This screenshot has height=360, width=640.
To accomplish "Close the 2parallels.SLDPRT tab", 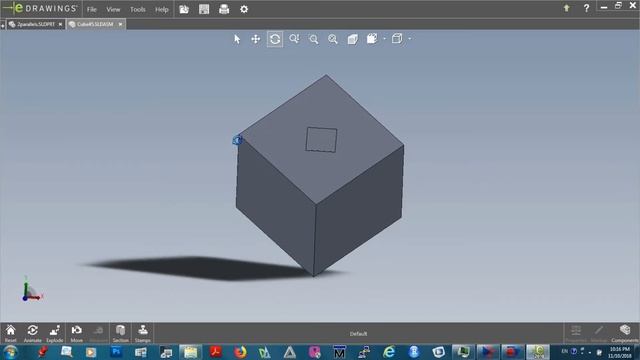I will [60, 24].
